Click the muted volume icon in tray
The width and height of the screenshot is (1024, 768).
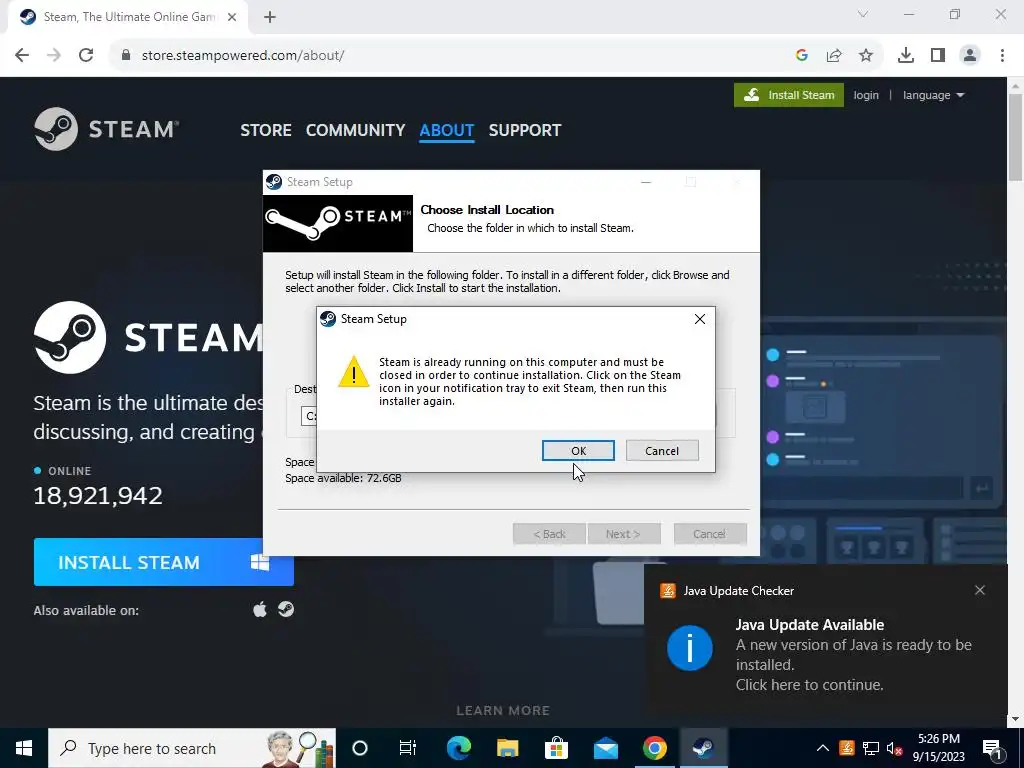pos(894,748)
